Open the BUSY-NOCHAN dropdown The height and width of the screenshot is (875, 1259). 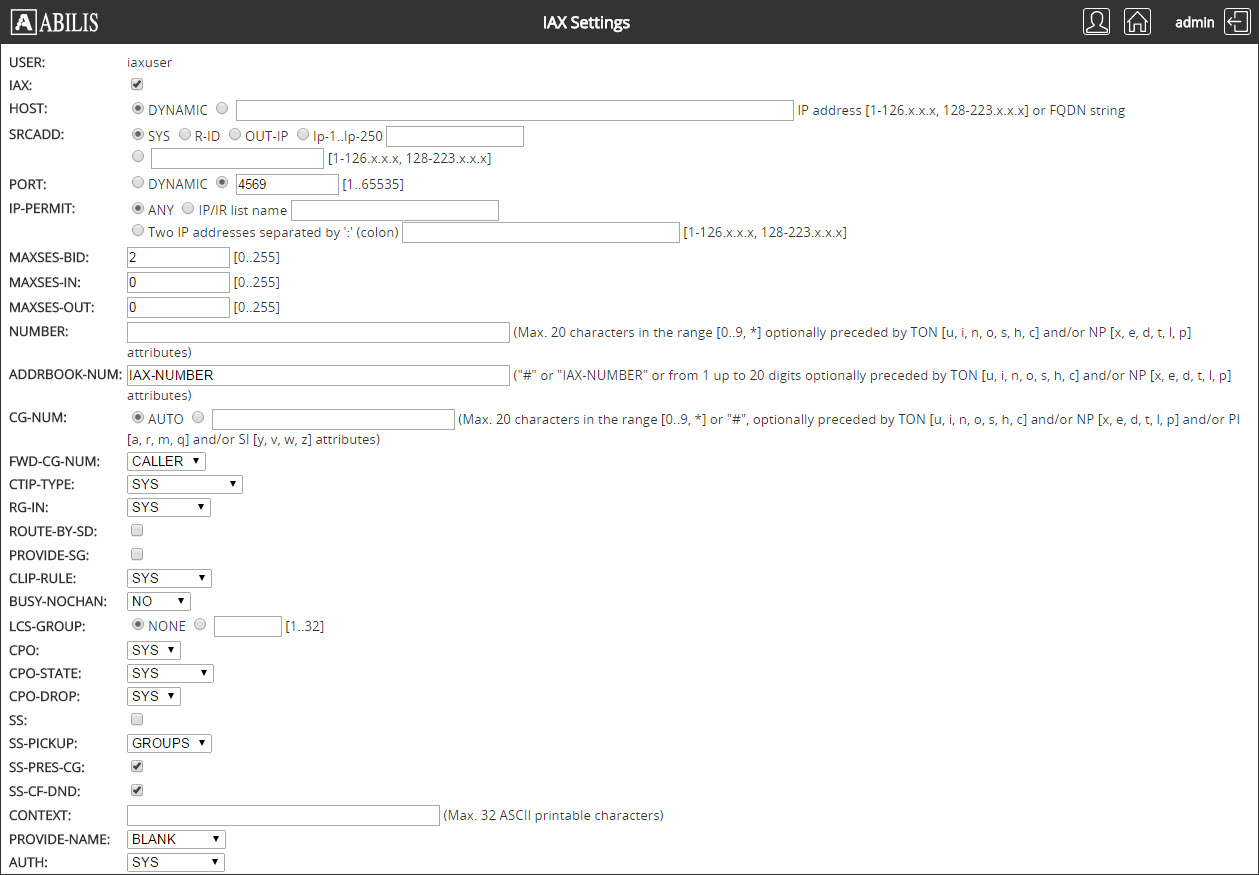[158, 601]
